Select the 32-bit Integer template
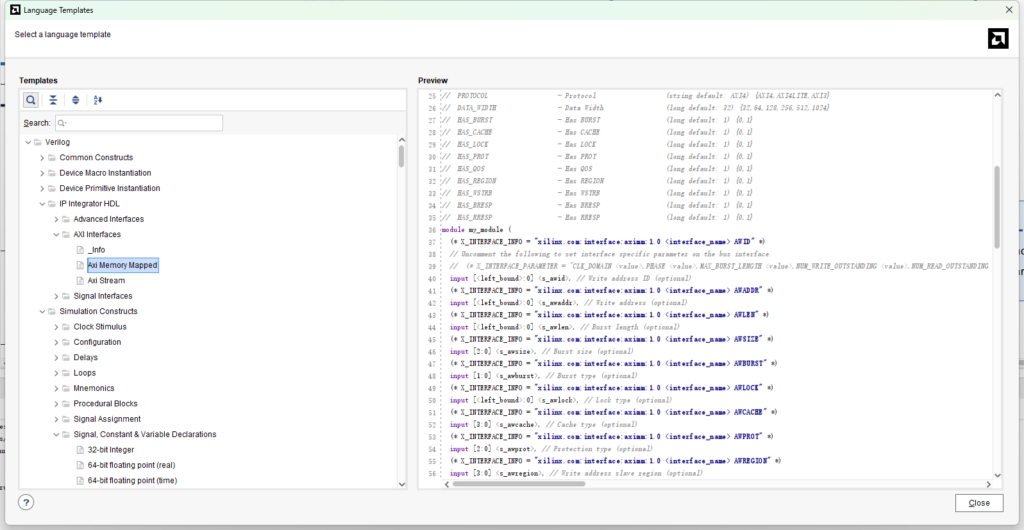 [111, 450]
